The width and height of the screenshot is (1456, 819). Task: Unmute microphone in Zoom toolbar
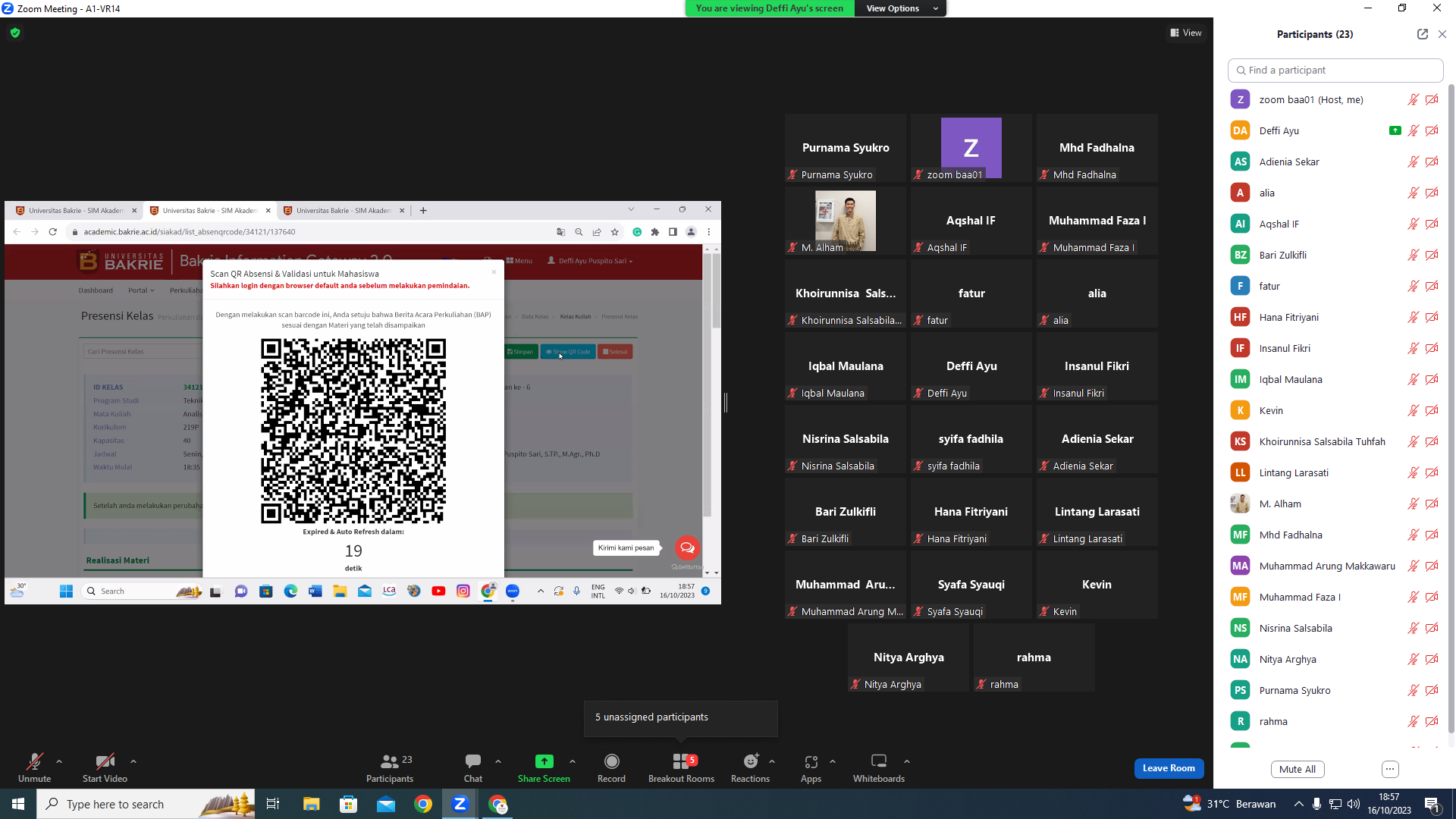34,767
